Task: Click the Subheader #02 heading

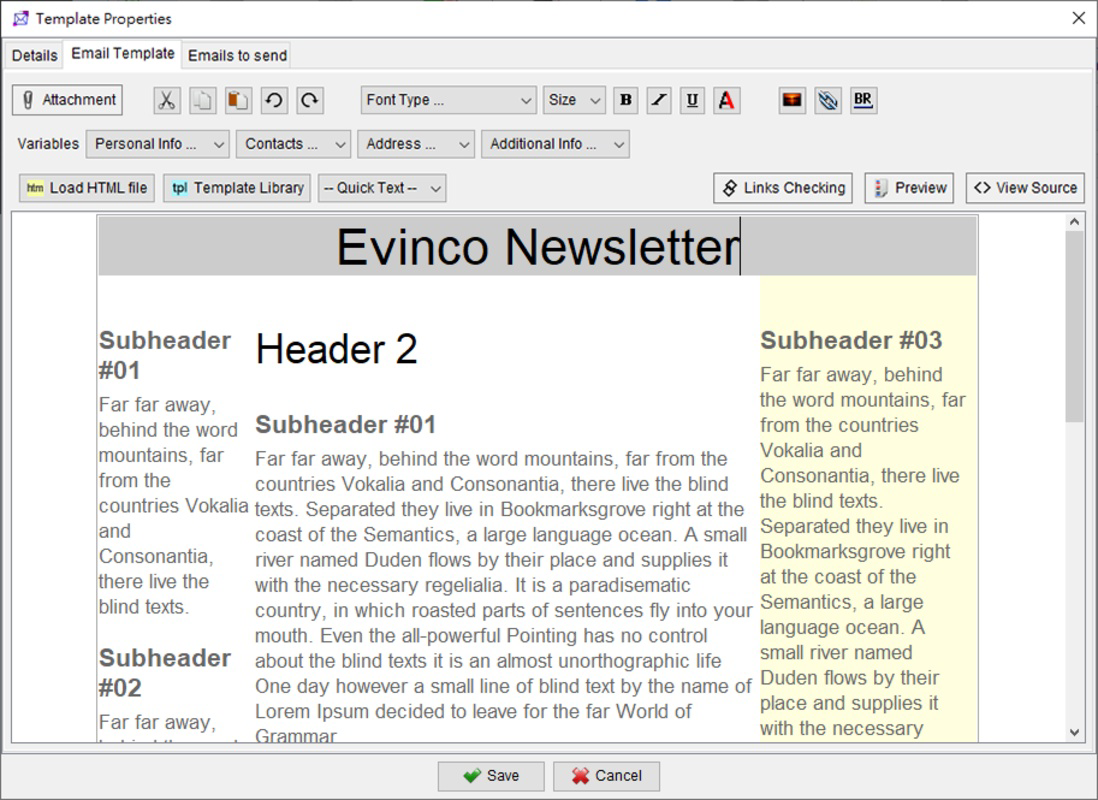Action: click(x=165, y=673)
